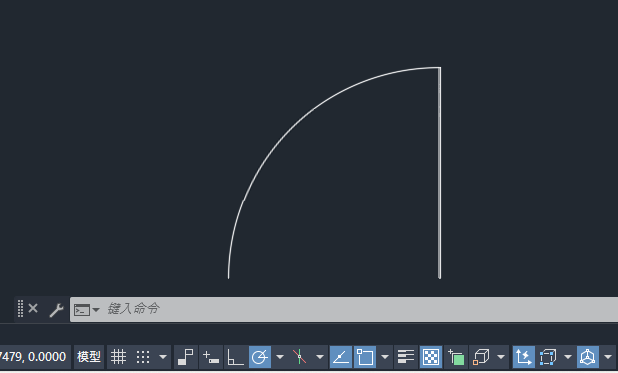Toggle transparency checkerboard icon
This screenshot has height=373, width=618.
click(430, 357)
